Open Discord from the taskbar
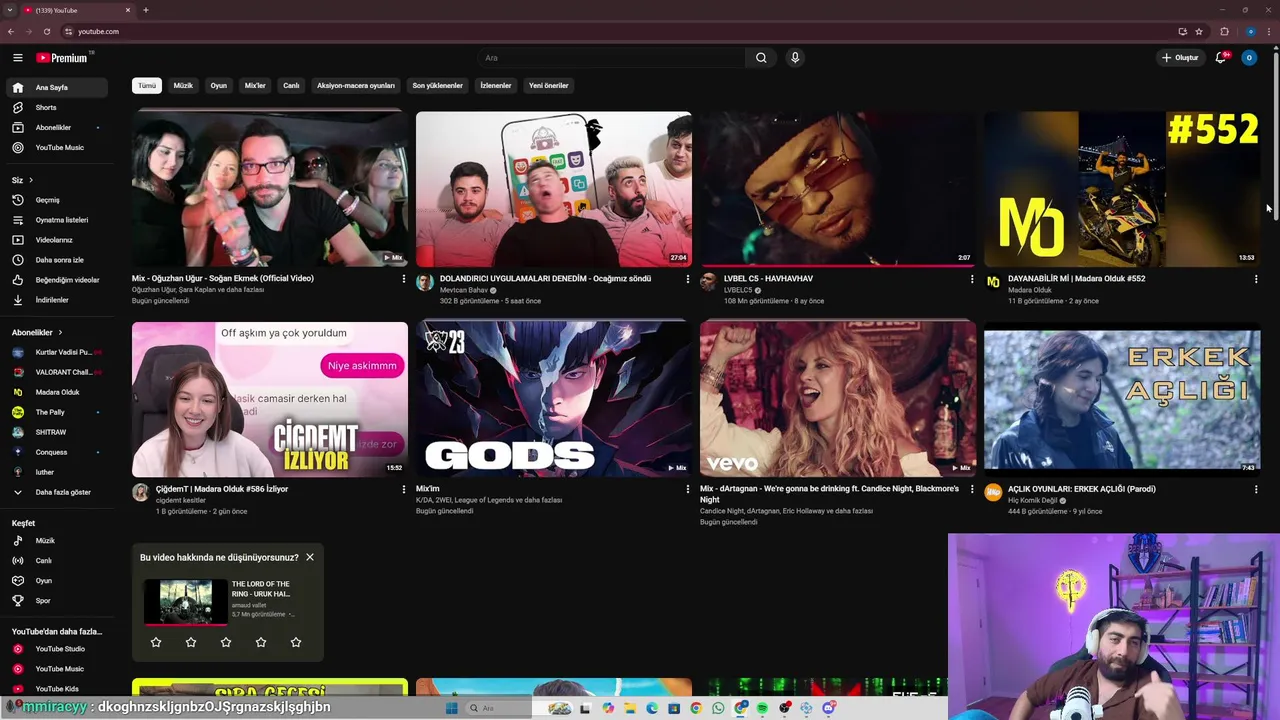The image size is (1280, 720). [829, 708]
